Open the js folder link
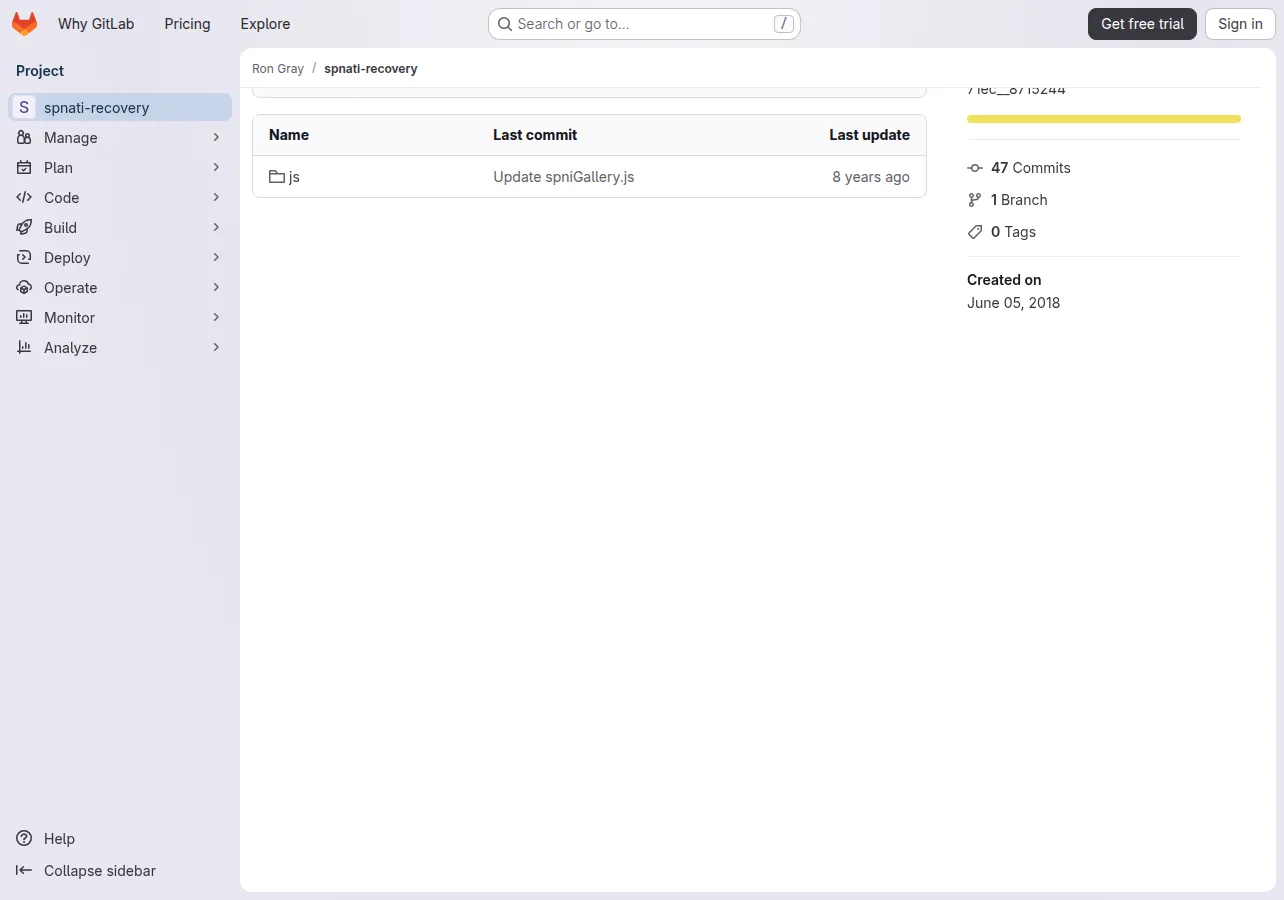Screen dimensions: 1284x900 pyautogui.click(x=294, y=177)
